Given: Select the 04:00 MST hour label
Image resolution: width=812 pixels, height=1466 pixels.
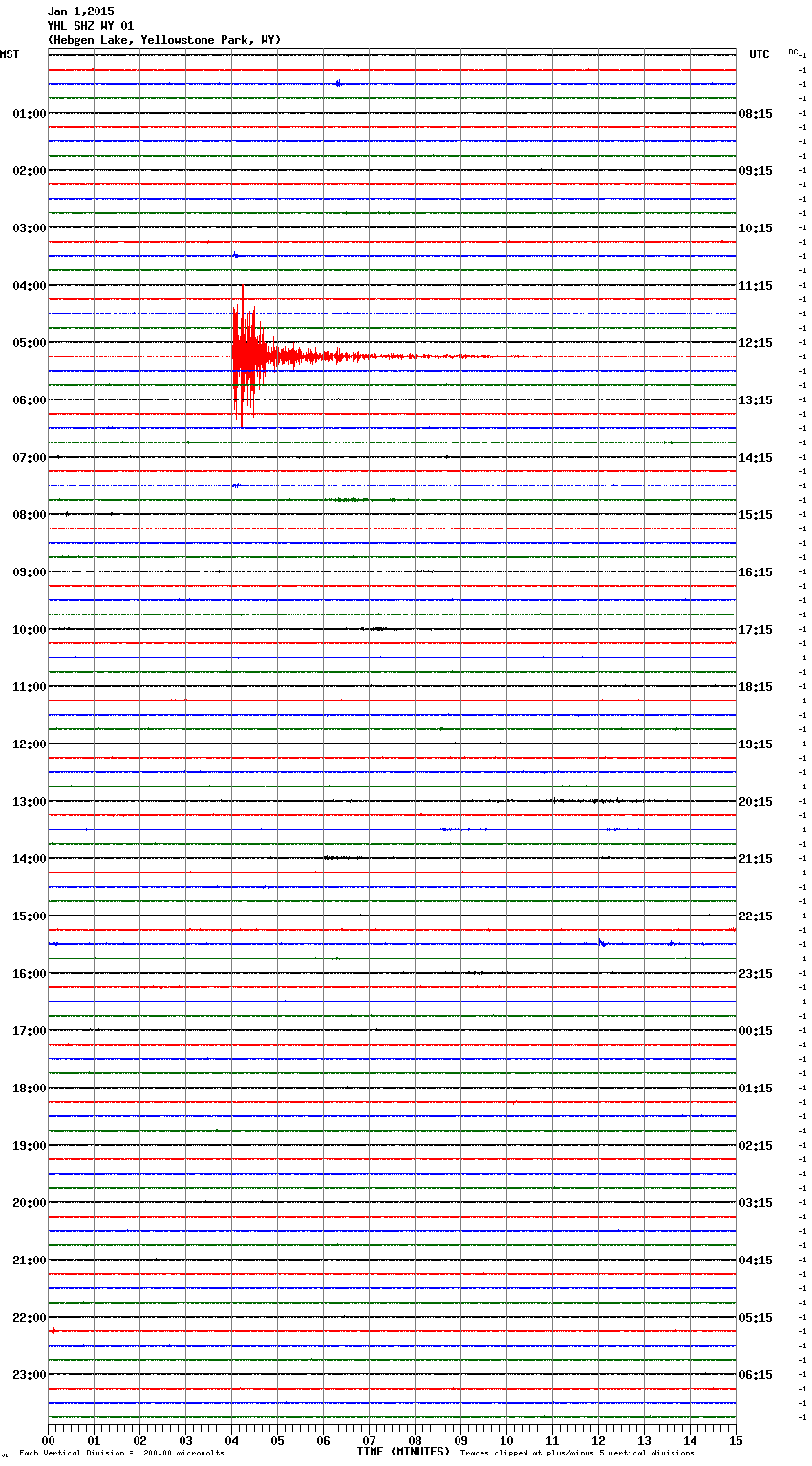Looking at the screenshot, I should pos(30,286).
